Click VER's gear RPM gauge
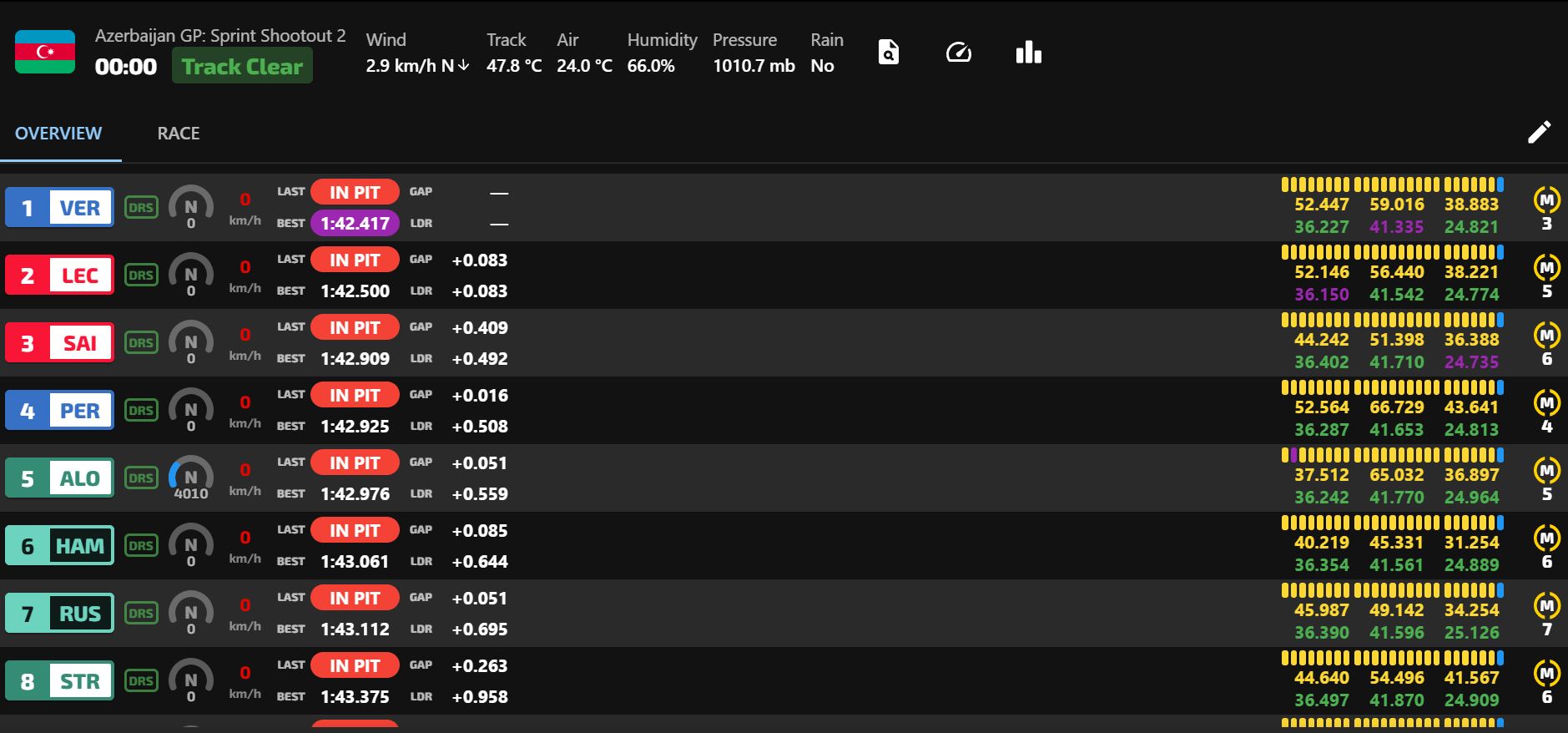Screen dimensions: 1568x733 [191, 207]
